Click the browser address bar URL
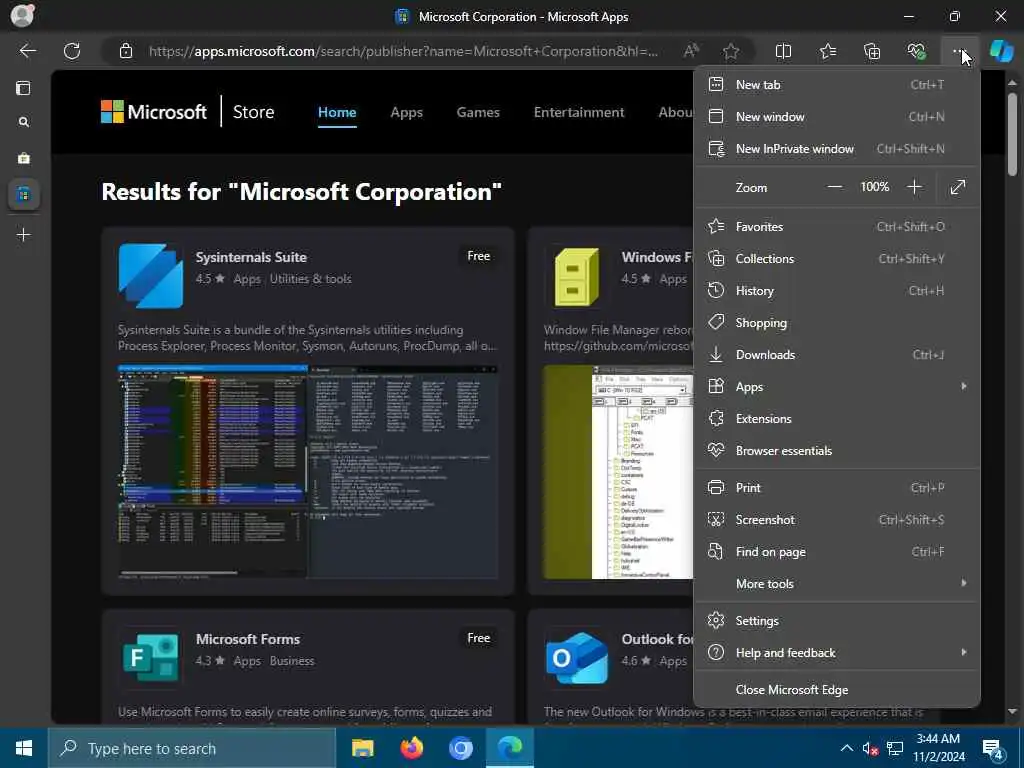The height and width of the screenshot is (768, 1024). [x=403, y=51]
